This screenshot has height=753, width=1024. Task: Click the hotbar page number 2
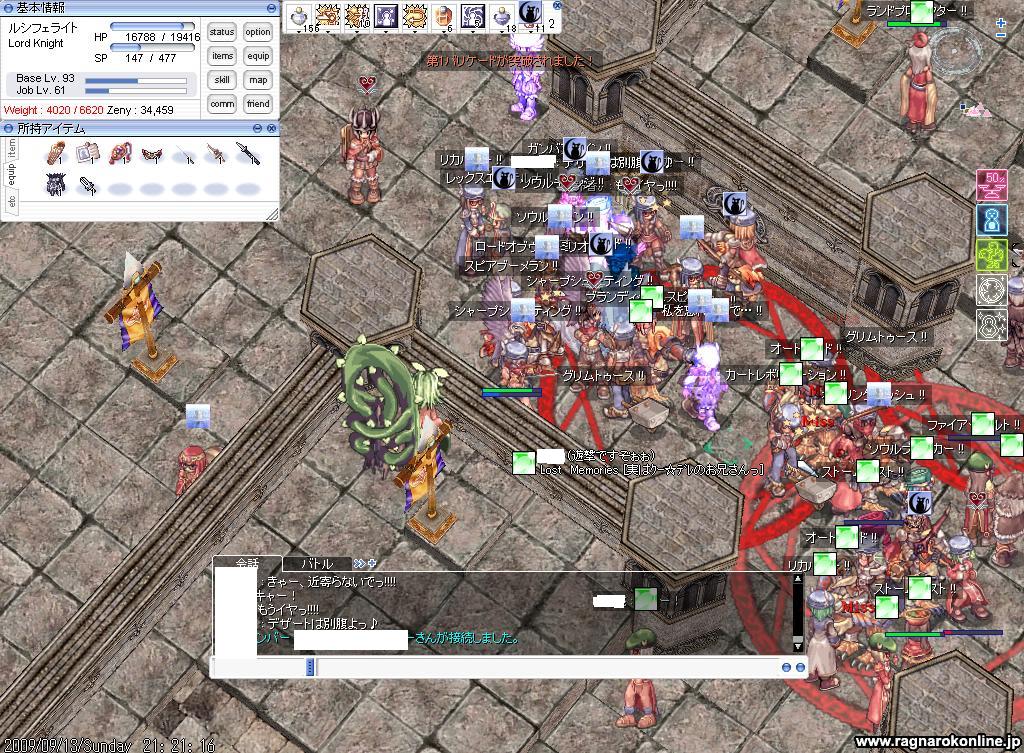pos(552,24)
